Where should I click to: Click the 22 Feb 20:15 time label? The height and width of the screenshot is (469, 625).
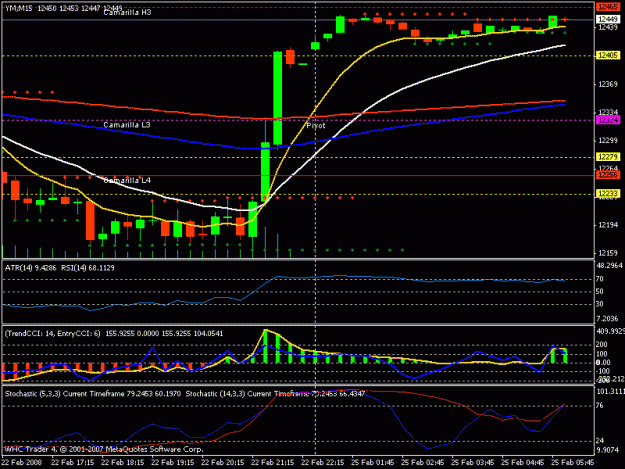(x=222, y=463)
